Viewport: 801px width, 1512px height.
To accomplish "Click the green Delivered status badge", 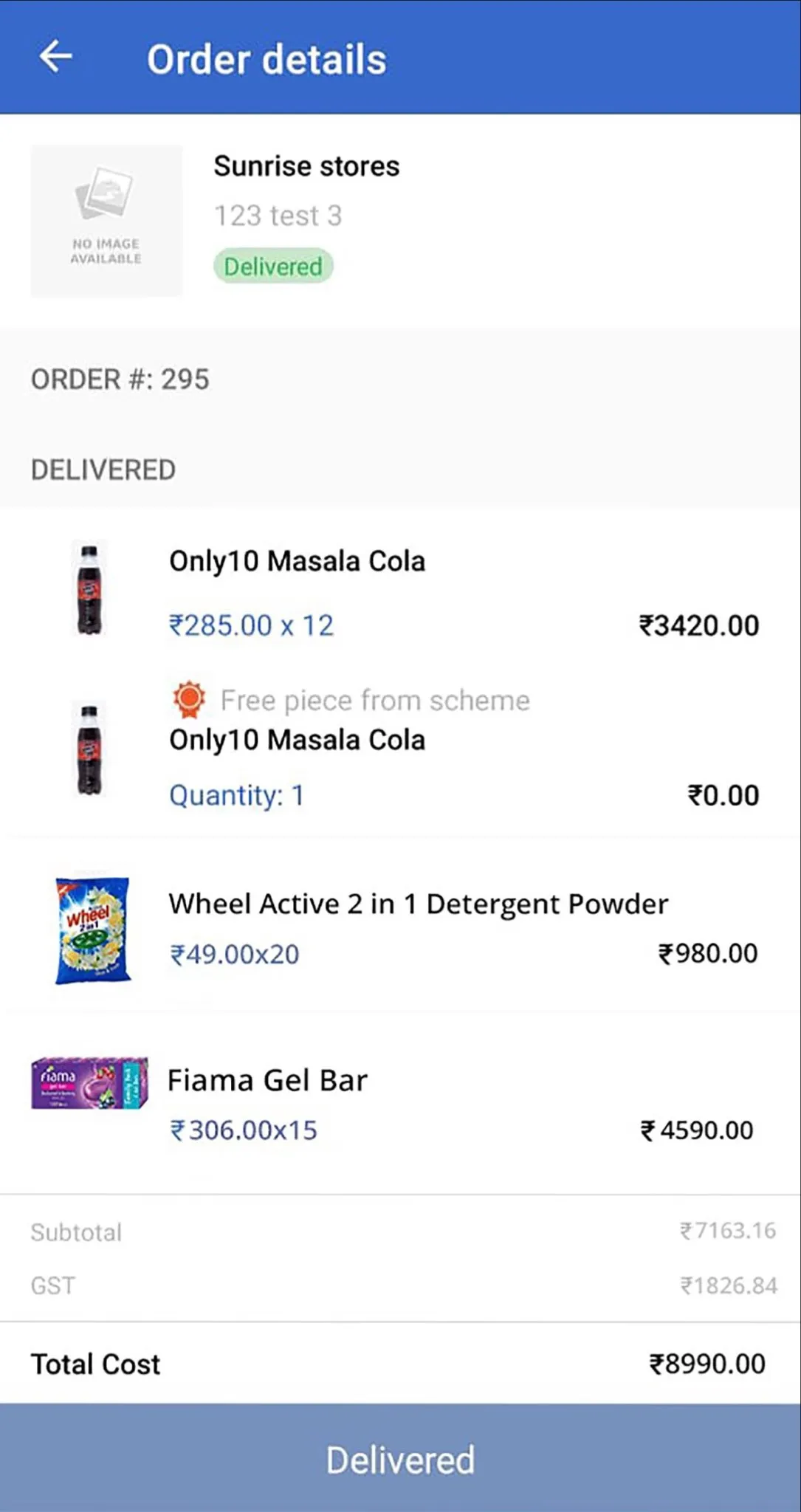I will (x=273, y=266).
